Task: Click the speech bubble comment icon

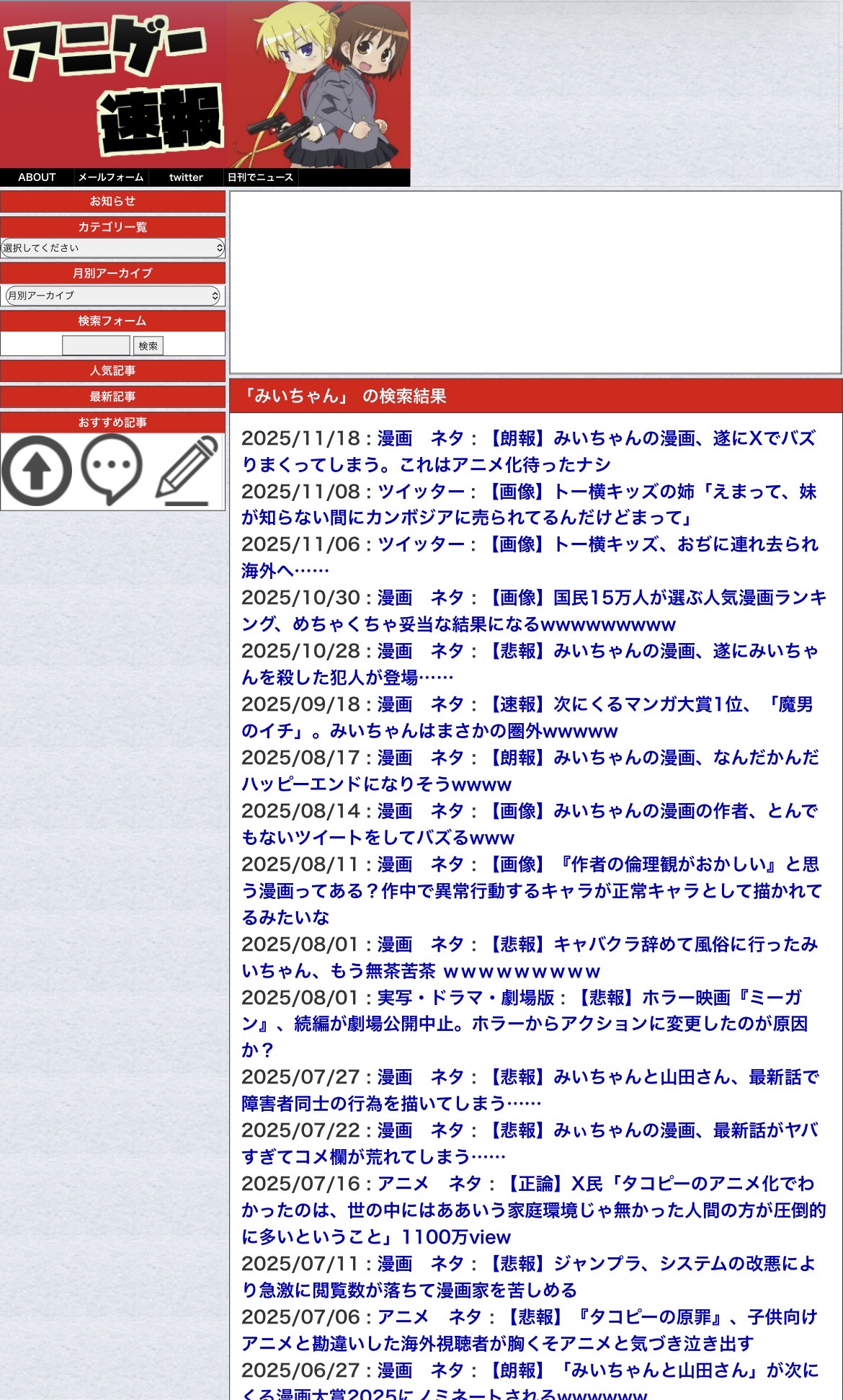Action: (112, 469)
